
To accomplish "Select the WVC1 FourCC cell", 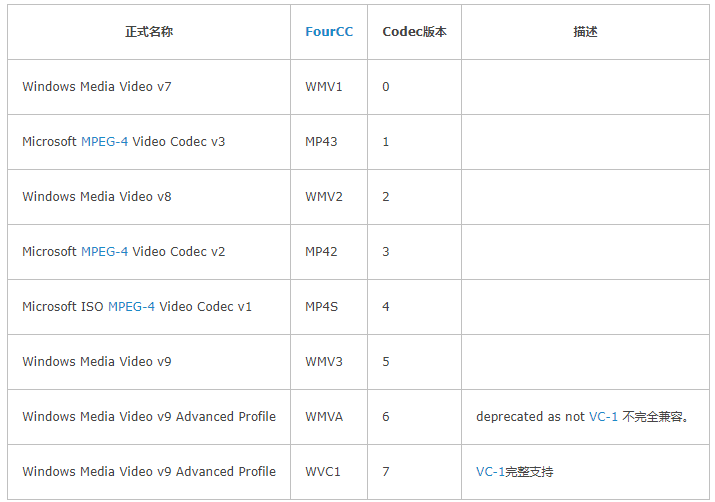I will [x=329, y=472].
